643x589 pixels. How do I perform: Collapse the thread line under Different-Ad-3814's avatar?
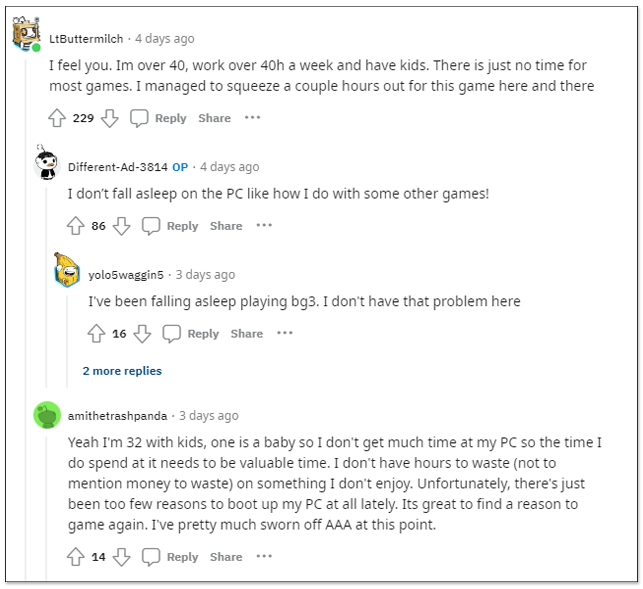[46, 287]
